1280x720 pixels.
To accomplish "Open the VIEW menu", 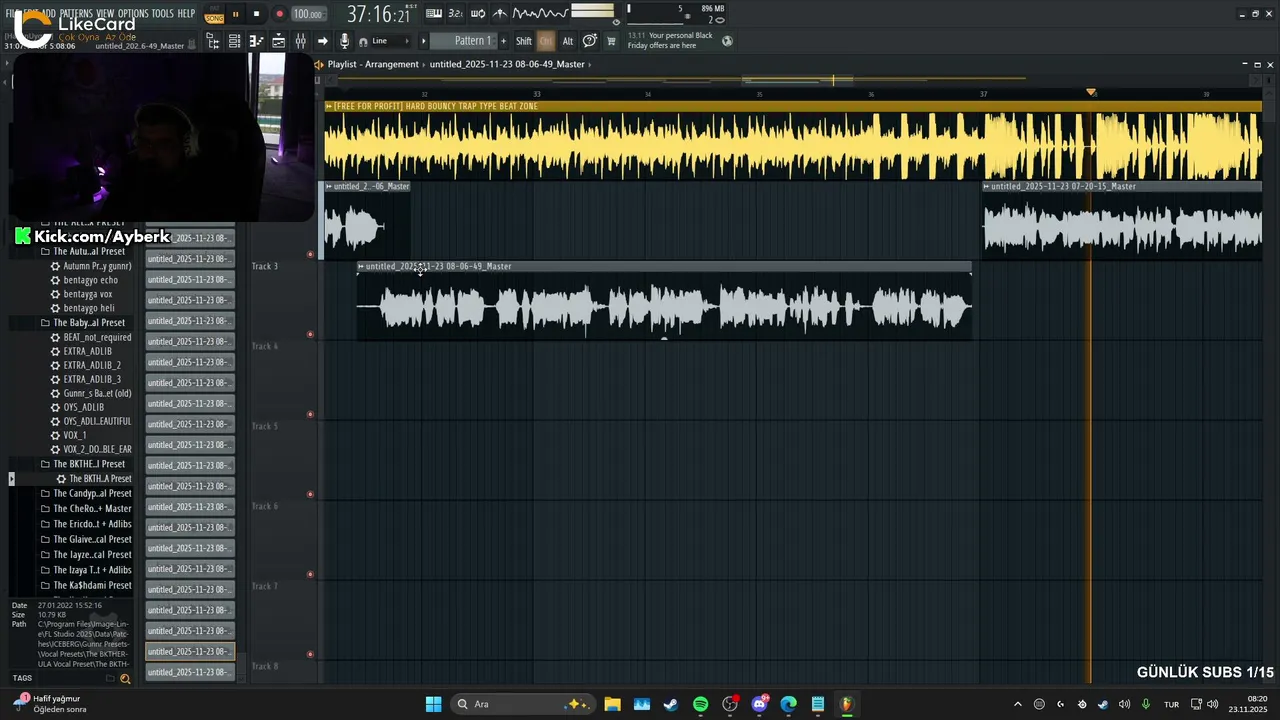I will (x=105, y=14).
